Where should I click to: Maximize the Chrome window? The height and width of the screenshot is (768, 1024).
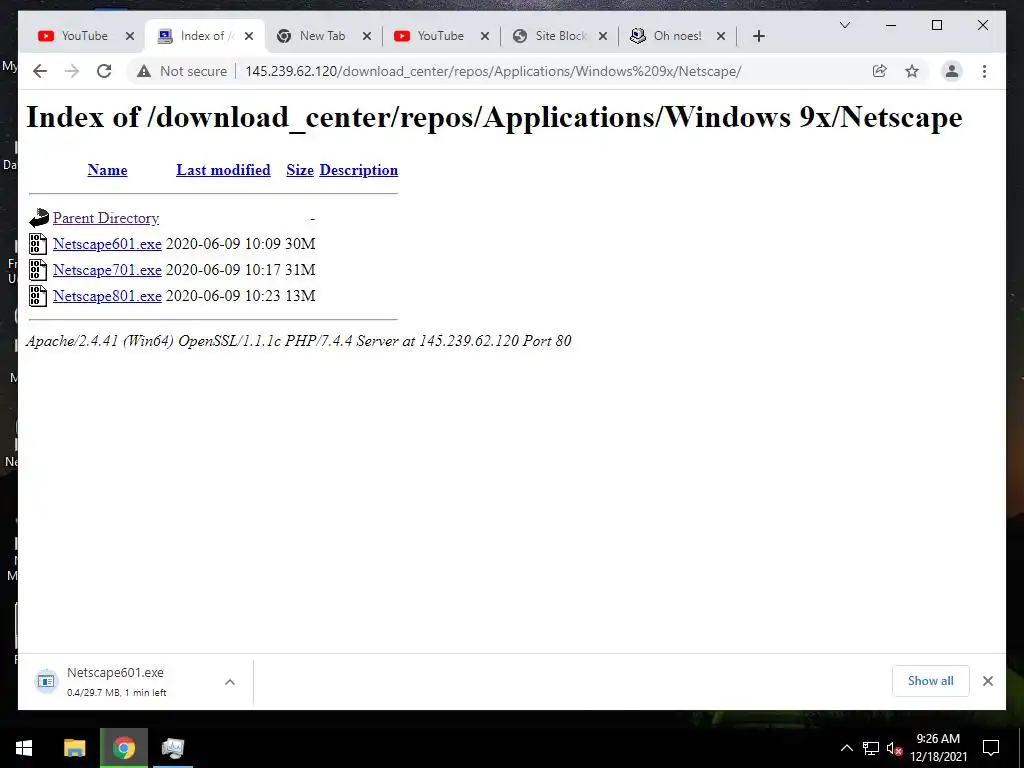click(x=936, y=25)
